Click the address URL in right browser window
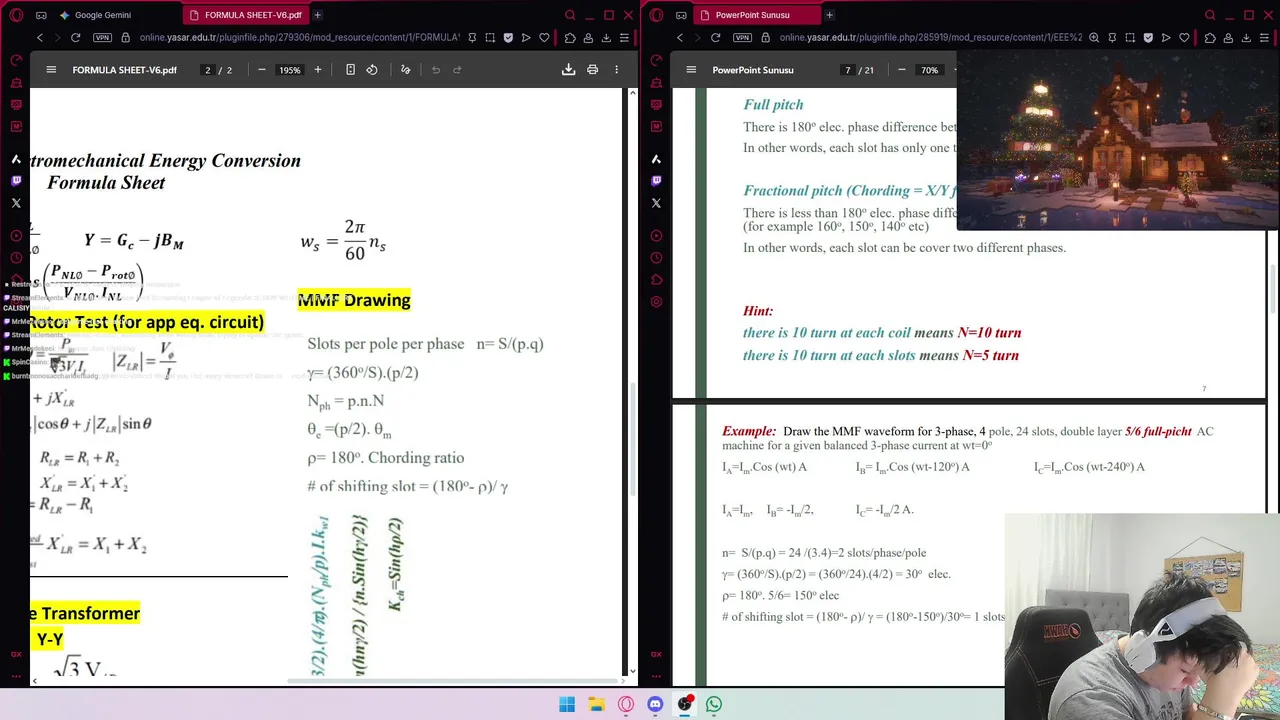Screen dimensions: 1280x720 pyautogui.click(x=930, y=38)
